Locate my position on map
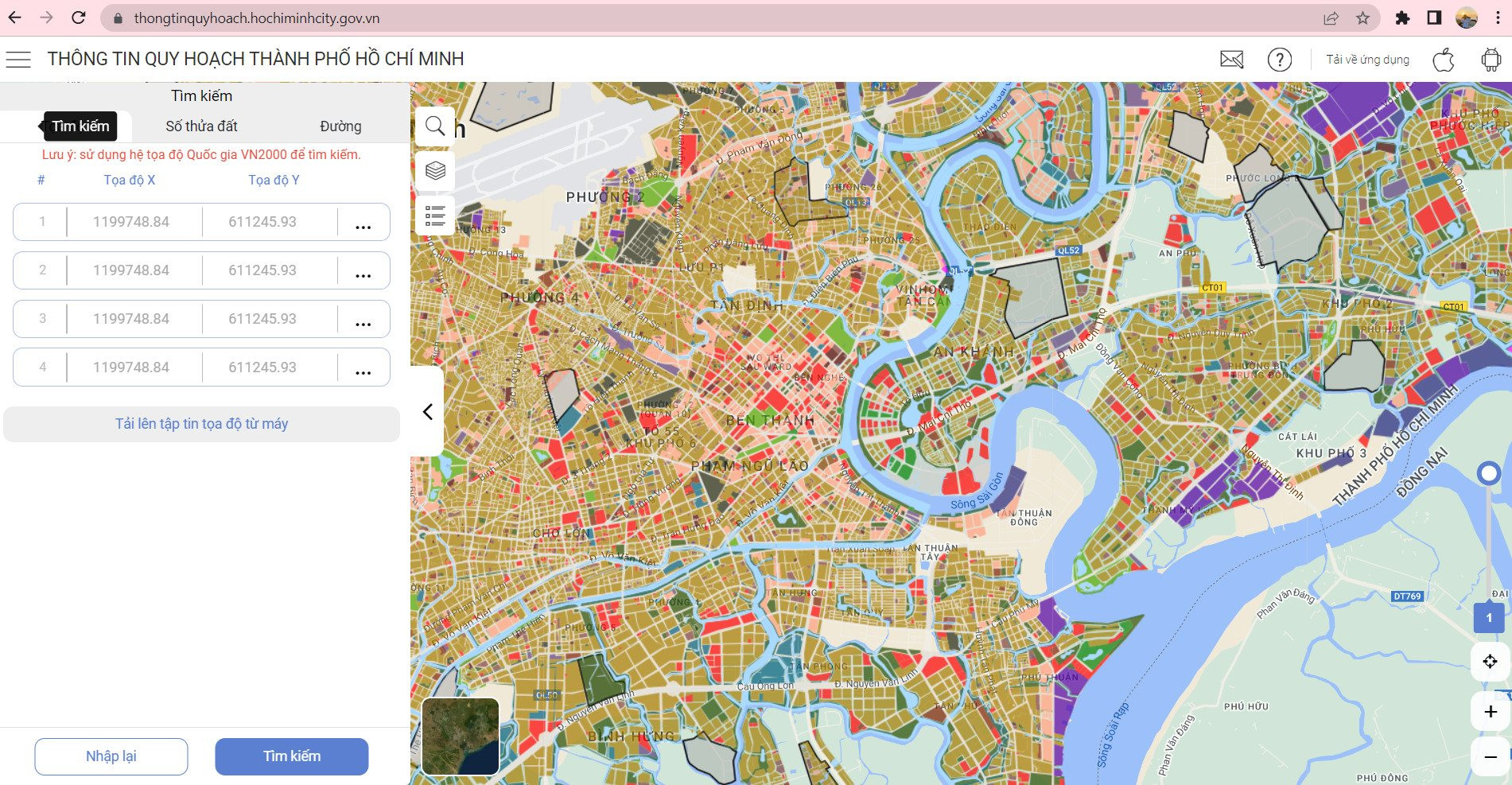 [x=1491, y=661]
